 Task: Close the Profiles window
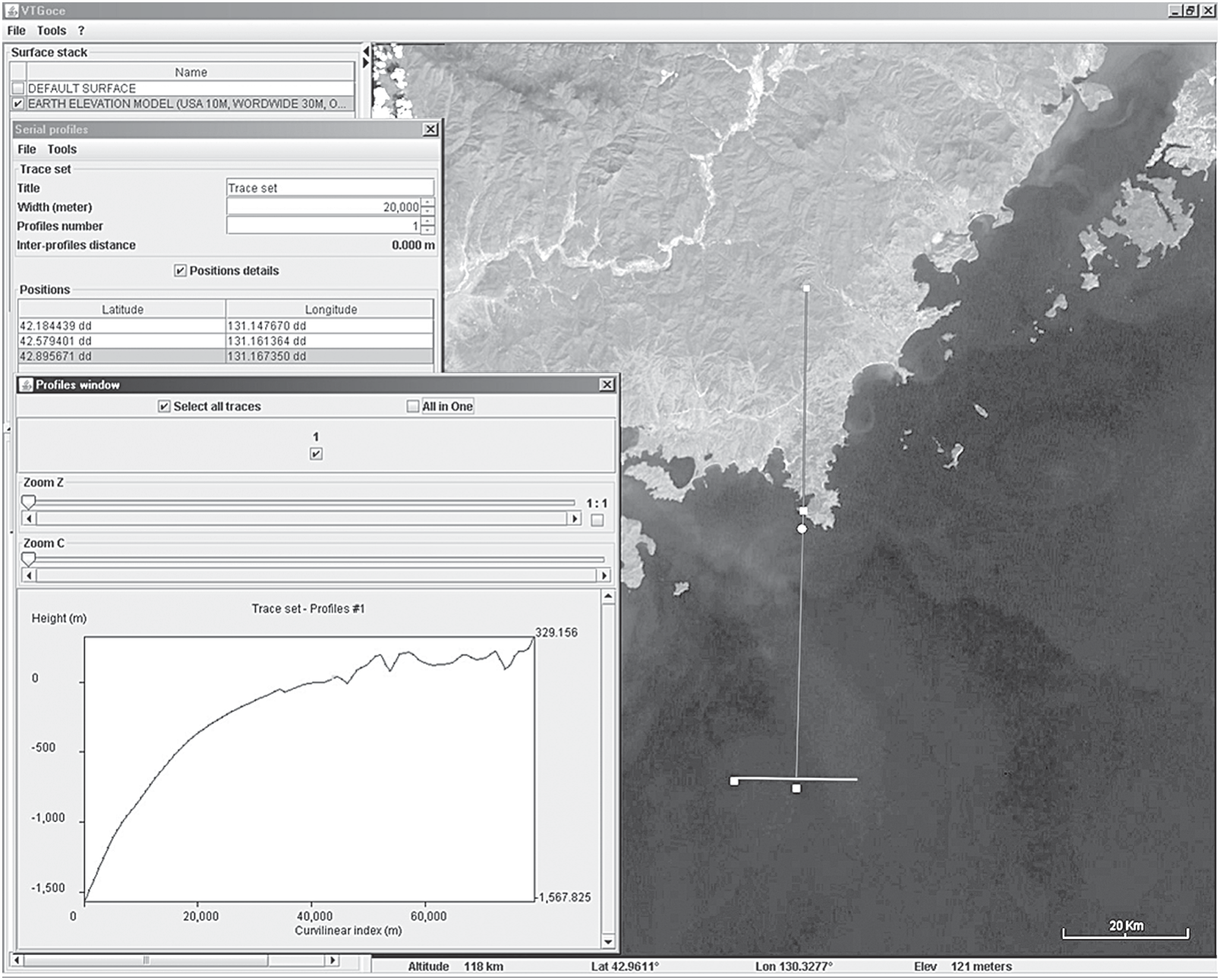pos(607,385)
